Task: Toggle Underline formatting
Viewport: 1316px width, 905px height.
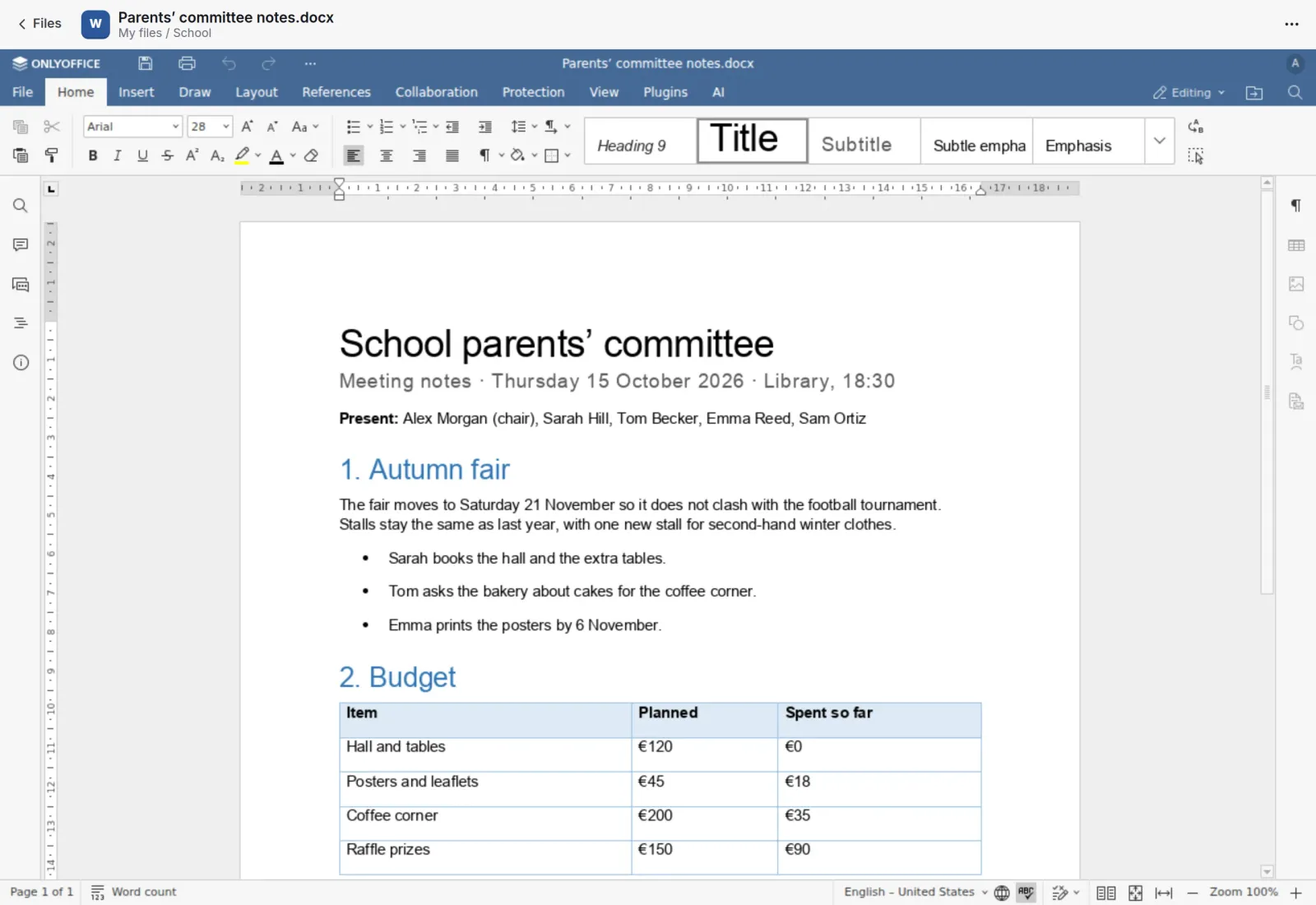Action: click(x=142, y=155)
